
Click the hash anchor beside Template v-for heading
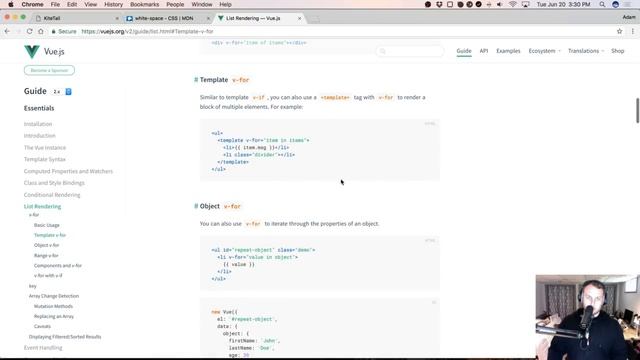[196, 80]
